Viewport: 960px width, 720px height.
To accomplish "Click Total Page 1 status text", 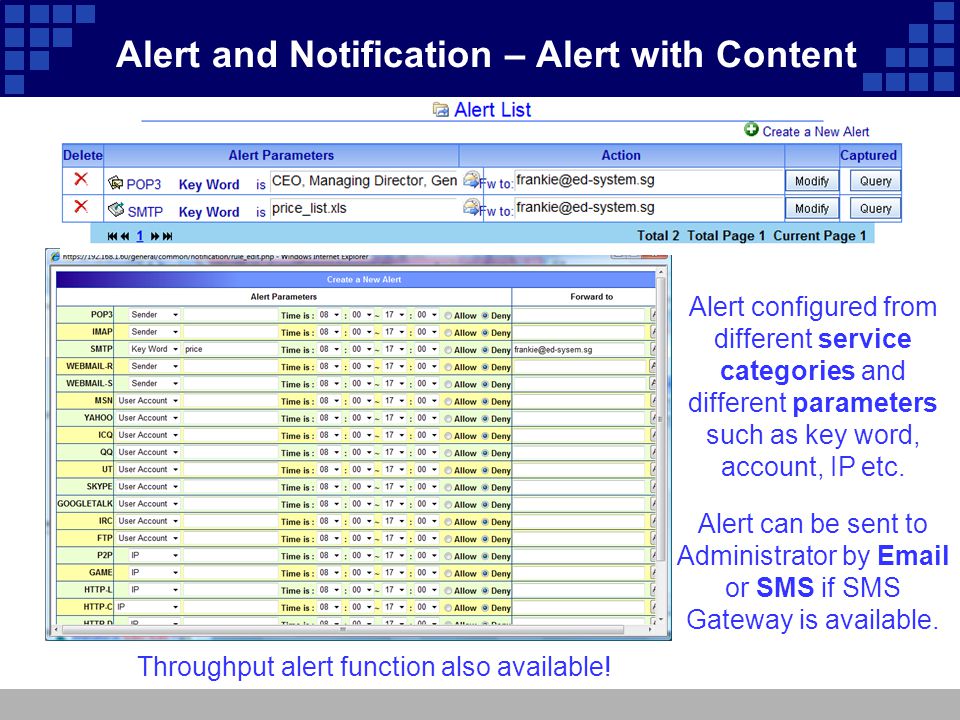I will pos(726,236).
